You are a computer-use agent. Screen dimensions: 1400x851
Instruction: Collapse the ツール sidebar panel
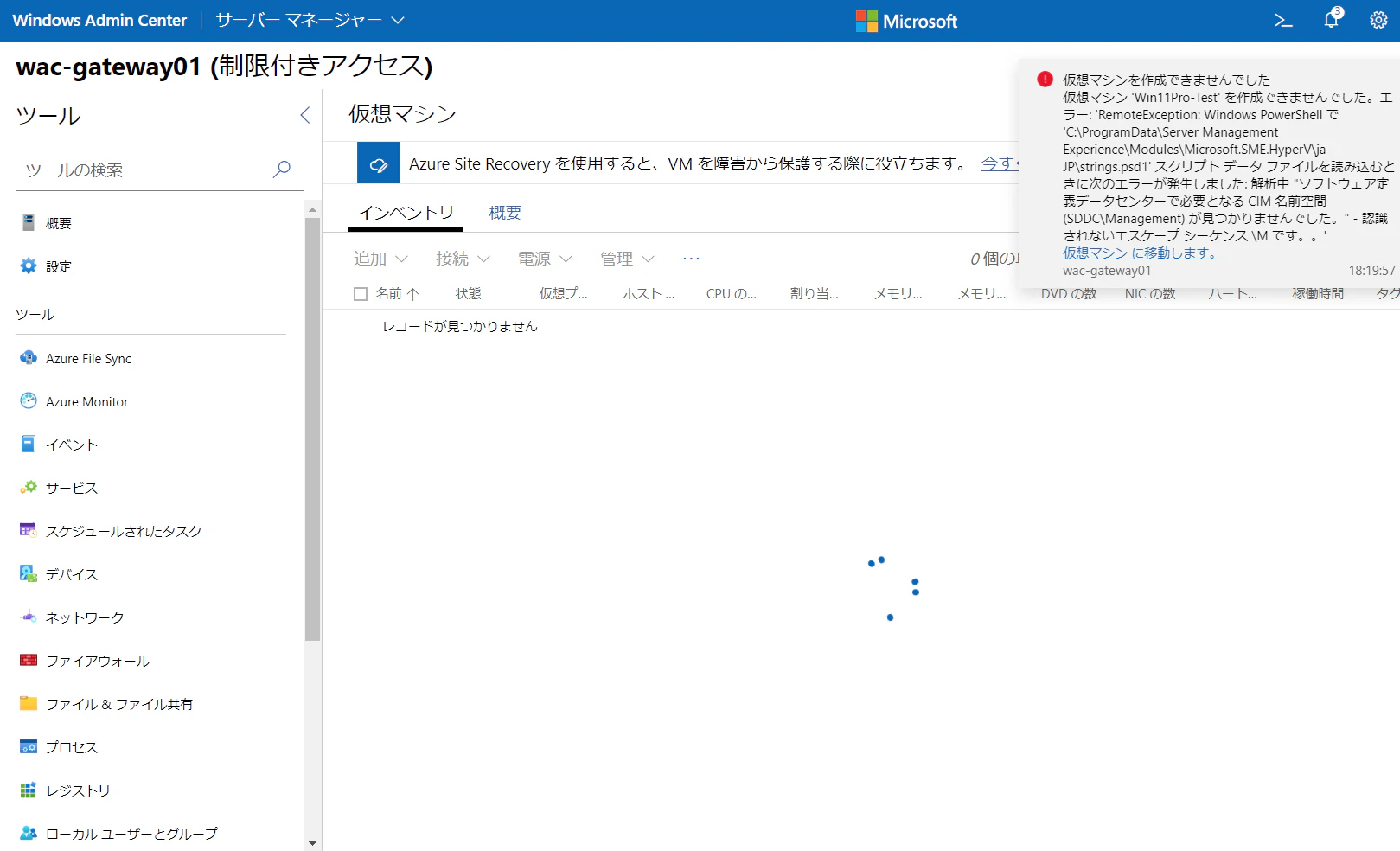point(305,115)
